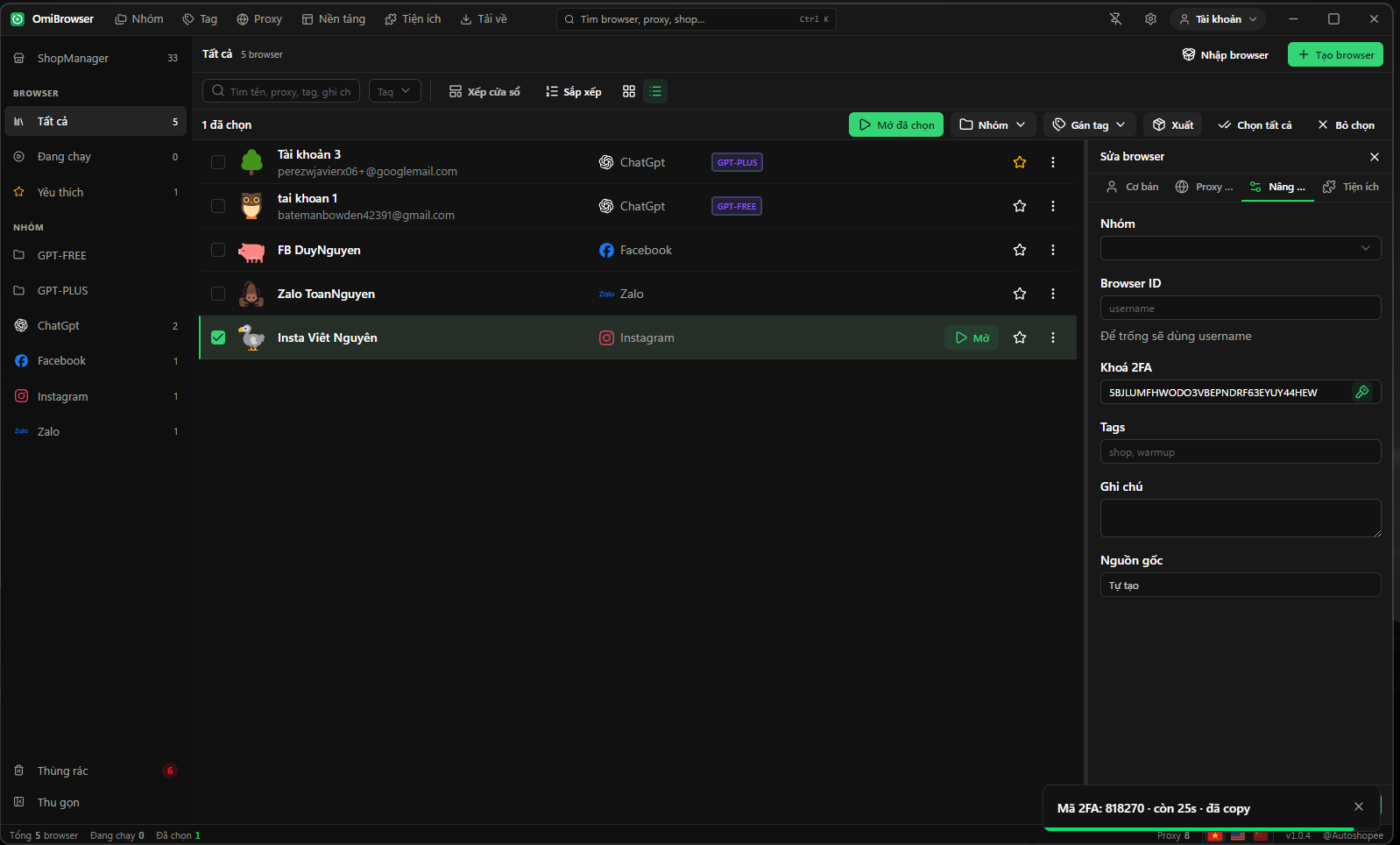The height and width of the screenshot is (845, 1400).
Task: Click Xếp cửa sổ toolbar button
Action: [484, 91]
